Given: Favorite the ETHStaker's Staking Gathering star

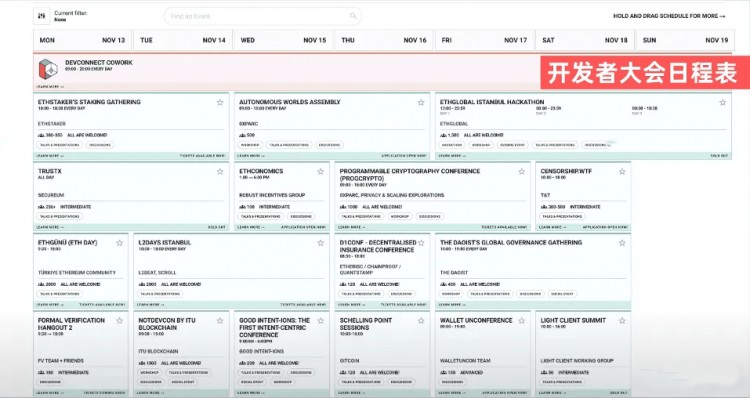Looking at the screenshot, I should (x=220, y=102).
